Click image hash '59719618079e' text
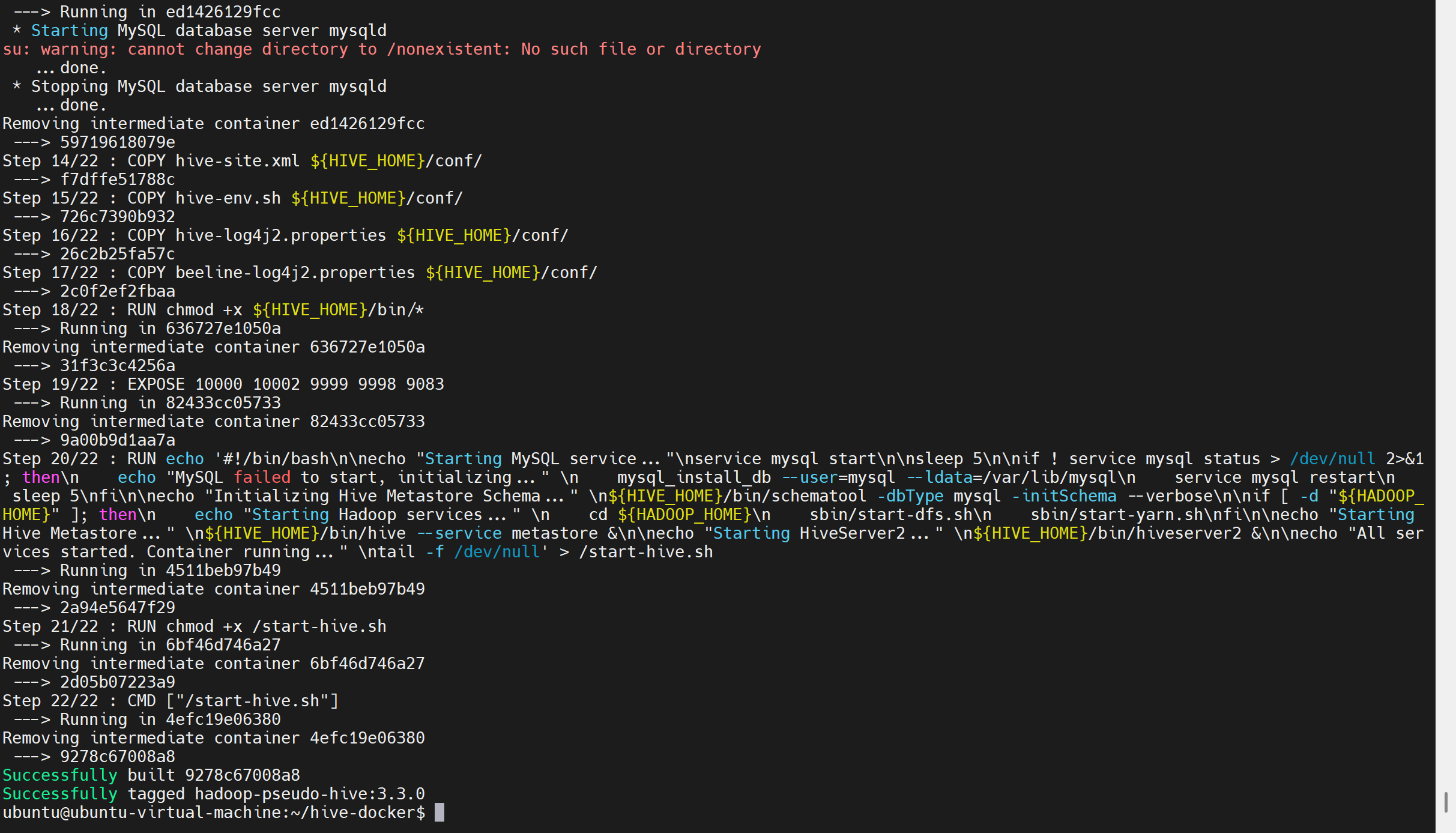Image resolution: width=1456 pixels, height=833 pixels. (x=118, y=142)
